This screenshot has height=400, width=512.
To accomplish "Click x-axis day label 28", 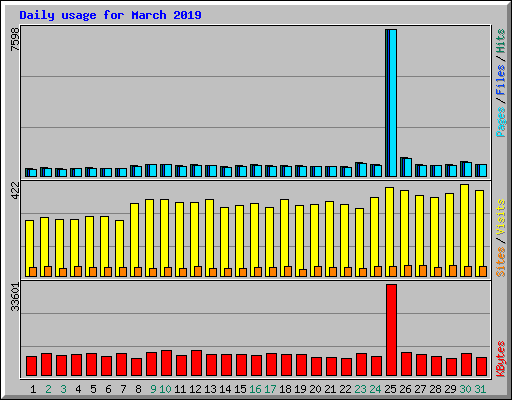I will (x=435, y=389).
